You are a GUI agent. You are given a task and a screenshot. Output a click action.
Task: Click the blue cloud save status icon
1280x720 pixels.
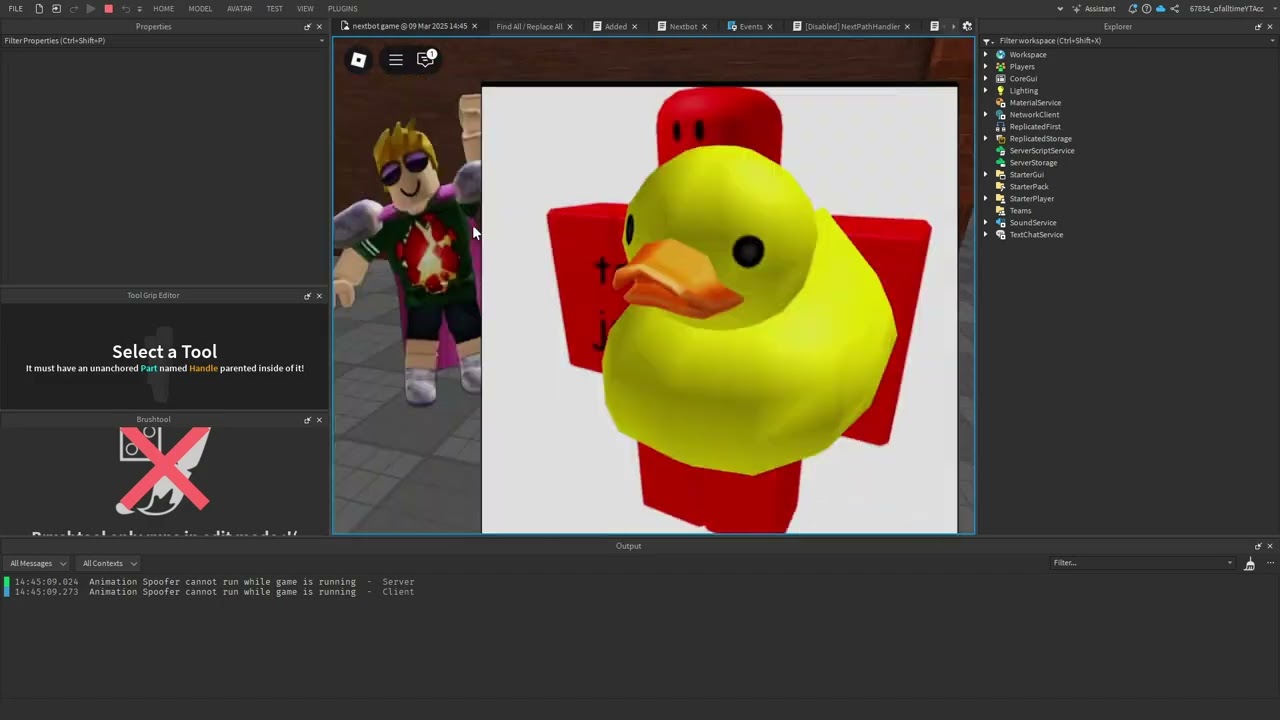point(1160,9)
